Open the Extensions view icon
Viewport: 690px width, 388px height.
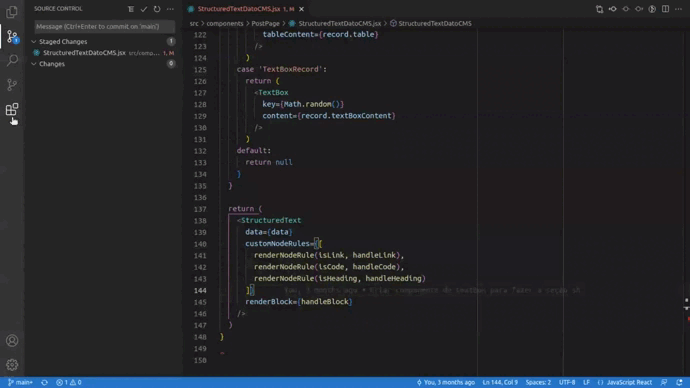(x=12, y=109)
